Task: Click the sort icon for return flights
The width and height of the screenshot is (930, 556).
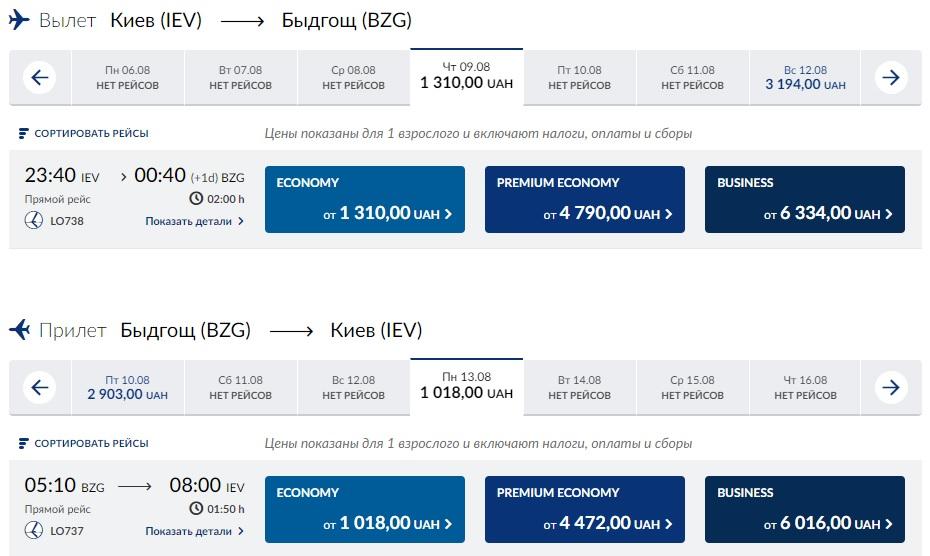Action: [x=23, y=443]
